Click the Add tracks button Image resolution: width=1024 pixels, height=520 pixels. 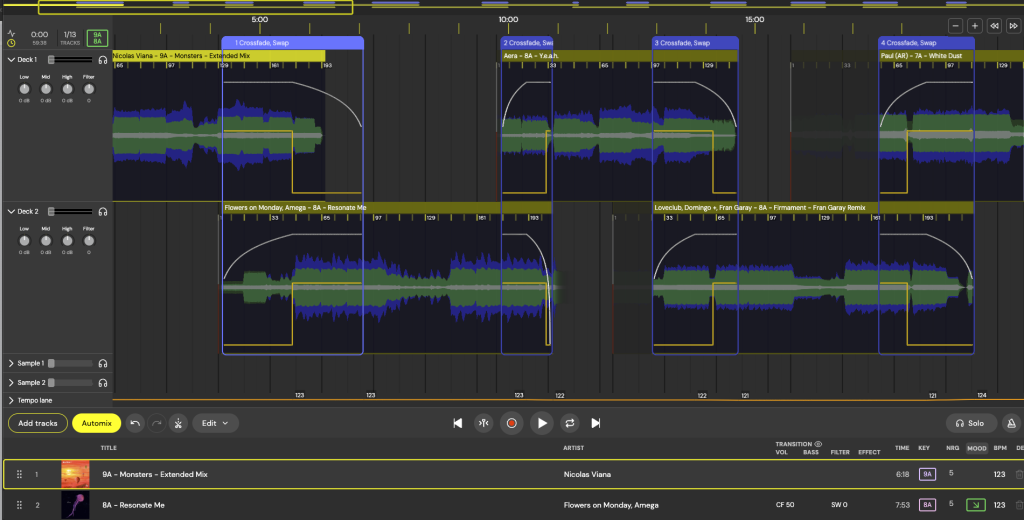coord(38,423)
